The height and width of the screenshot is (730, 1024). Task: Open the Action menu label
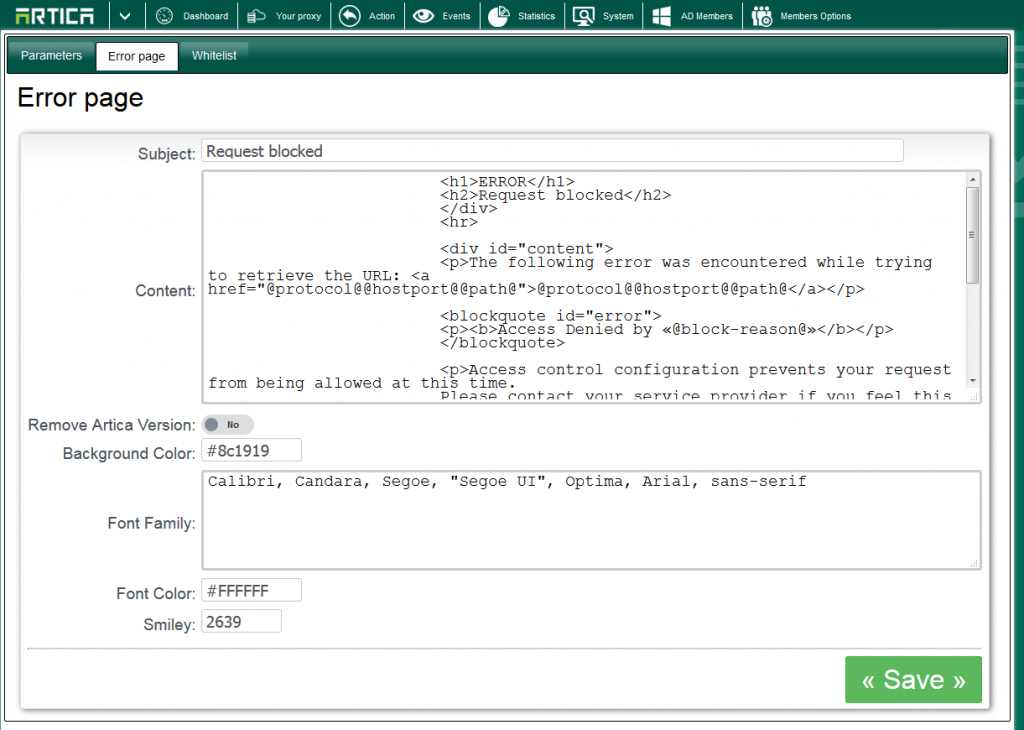pyautogui.click(x=382, y=16)
